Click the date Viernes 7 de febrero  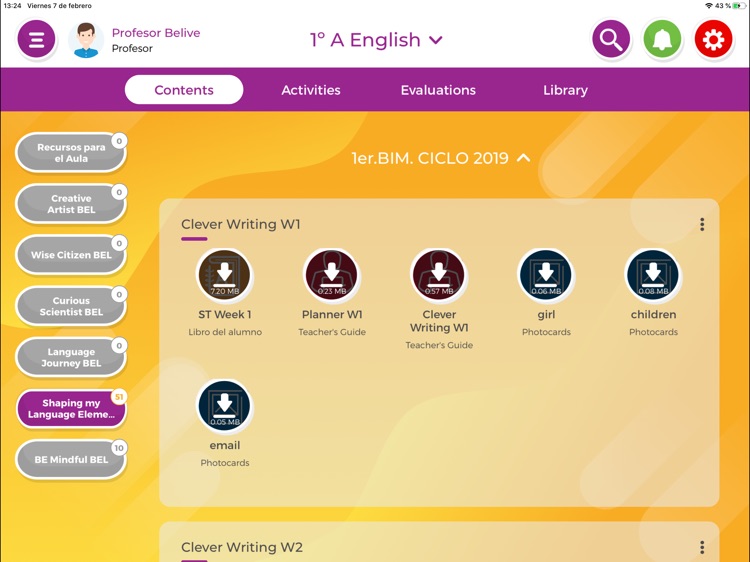pos(59,6)
